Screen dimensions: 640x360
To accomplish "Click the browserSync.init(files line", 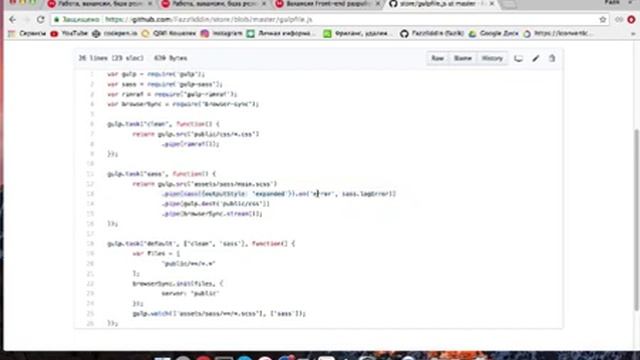I will (x=178, y=284).
